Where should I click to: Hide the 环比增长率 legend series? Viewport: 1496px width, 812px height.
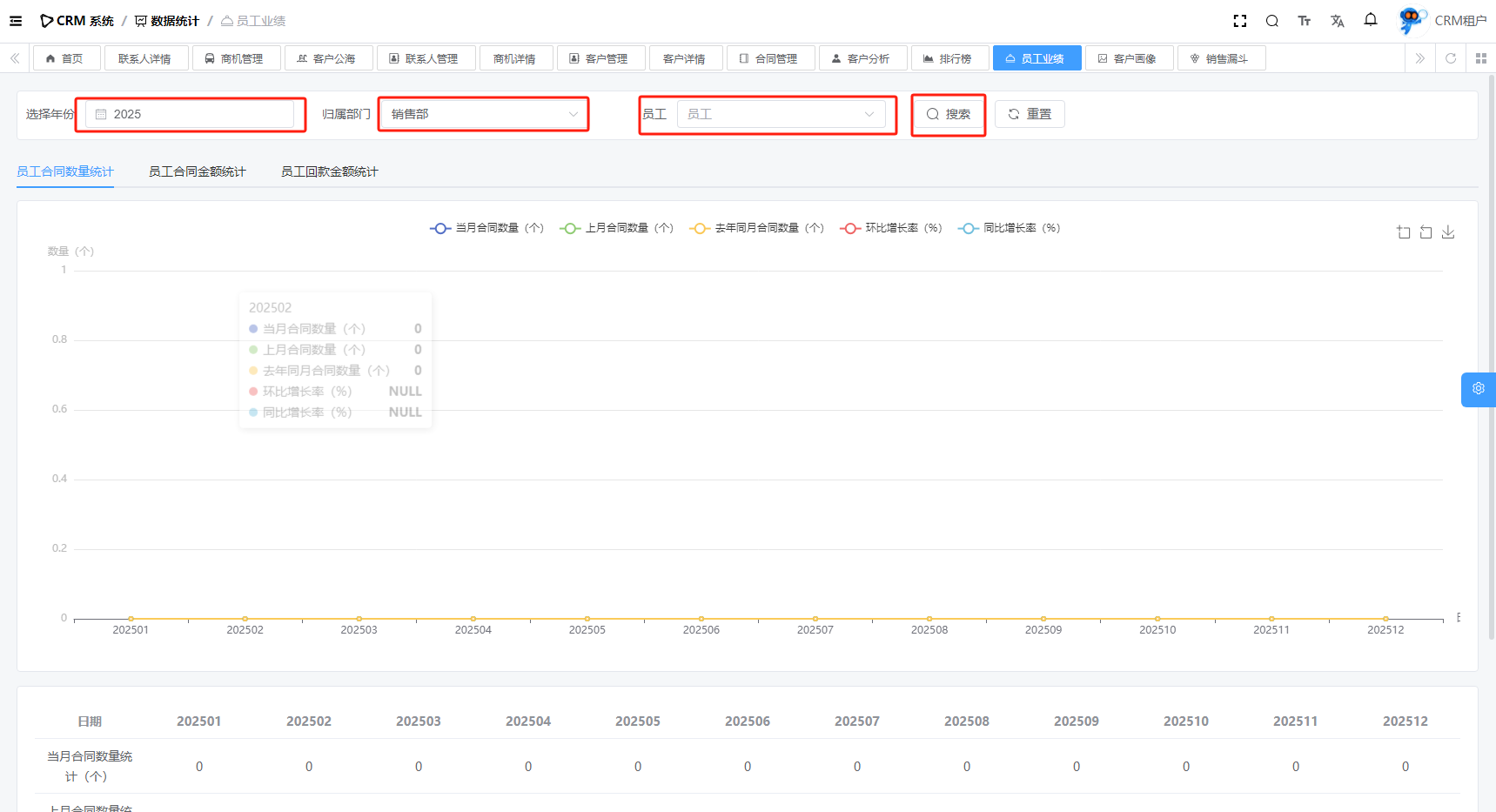click(x=891, y=228)
